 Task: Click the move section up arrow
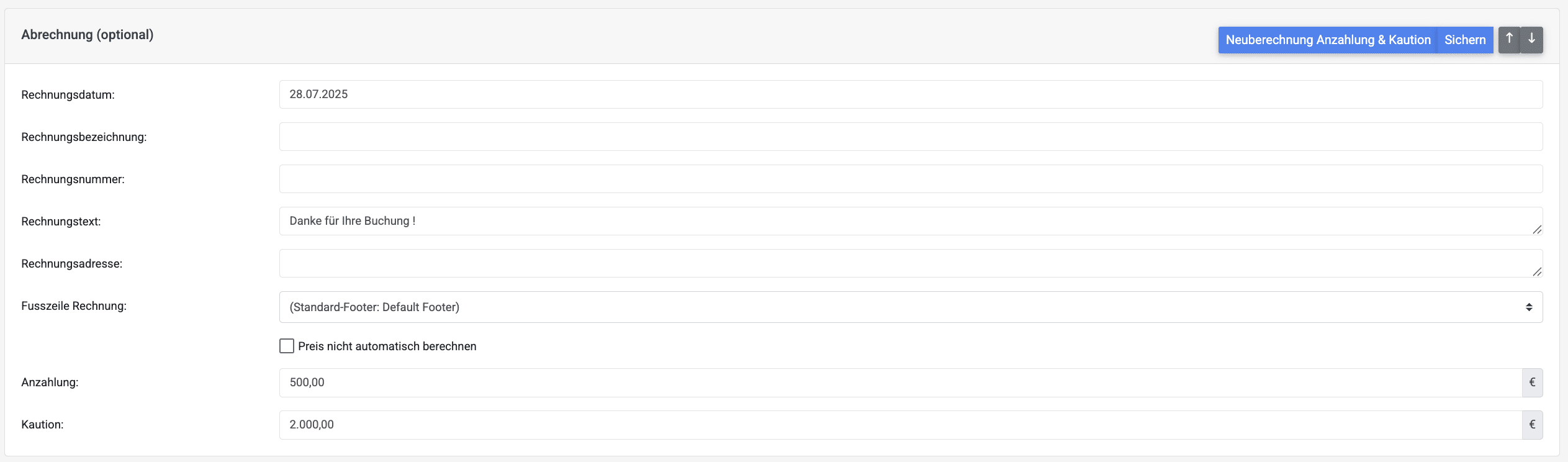[1509, 40]
